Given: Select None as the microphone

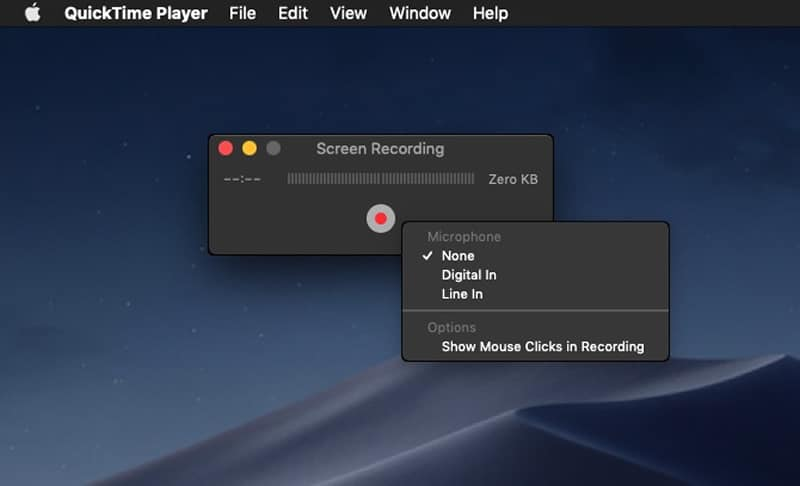Looking at the screenshot, I should (458, 256).
